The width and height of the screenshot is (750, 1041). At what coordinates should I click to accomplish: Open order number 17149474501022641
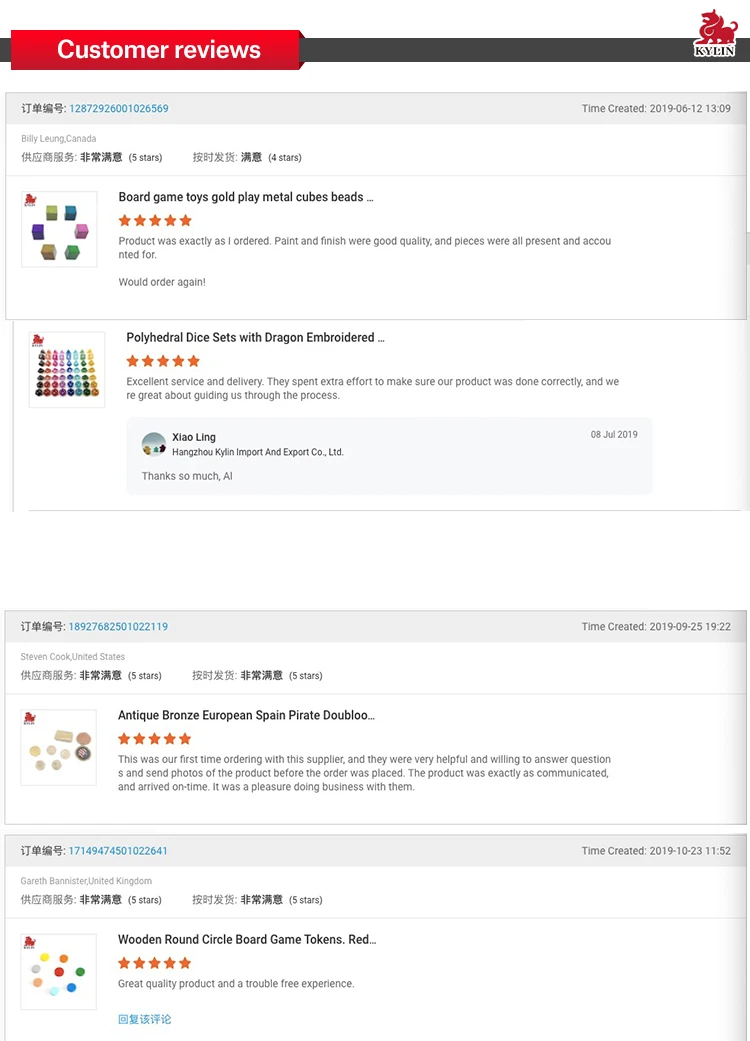118,851
